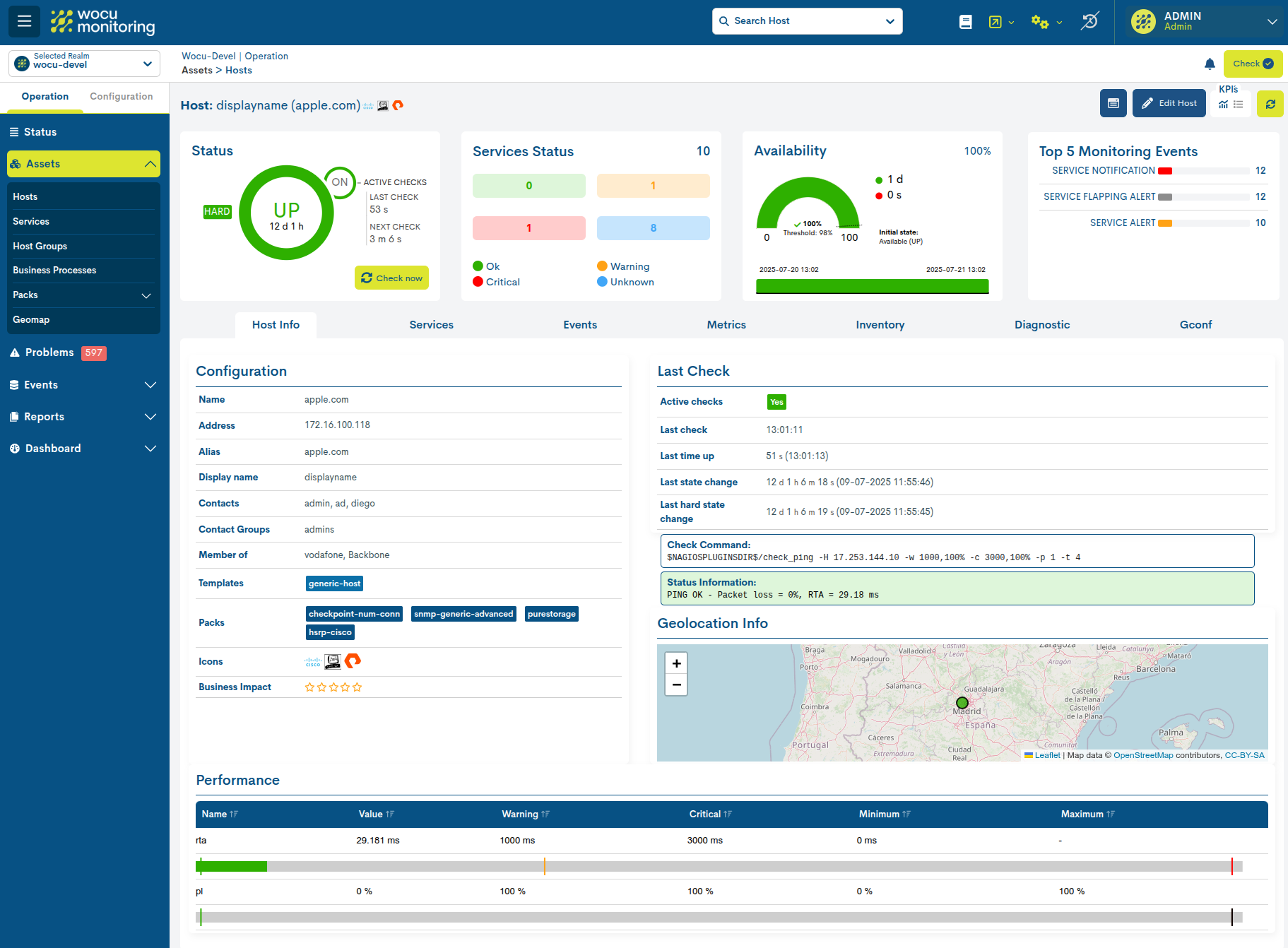Expand the Admin user account dropdown
The width and height of the screenshot is (1288, 948).
[x=1272, y=22]
